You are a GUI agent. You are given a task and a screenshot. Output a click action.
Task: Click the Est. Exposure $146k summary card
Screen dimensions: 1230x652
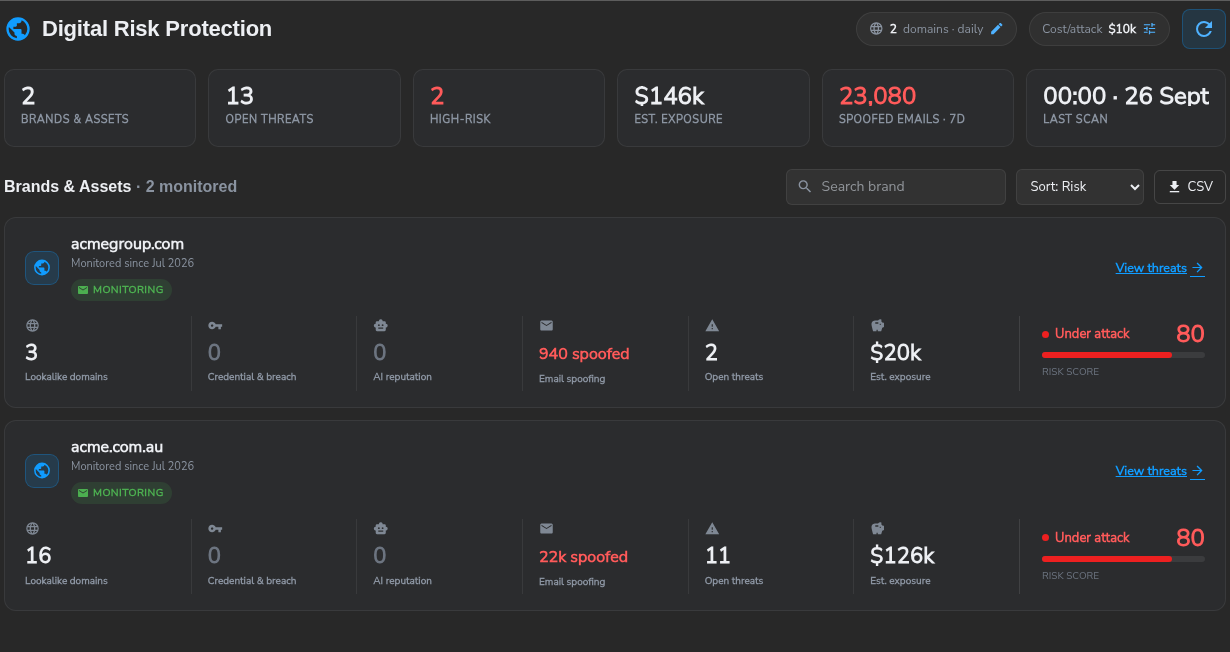713,108
